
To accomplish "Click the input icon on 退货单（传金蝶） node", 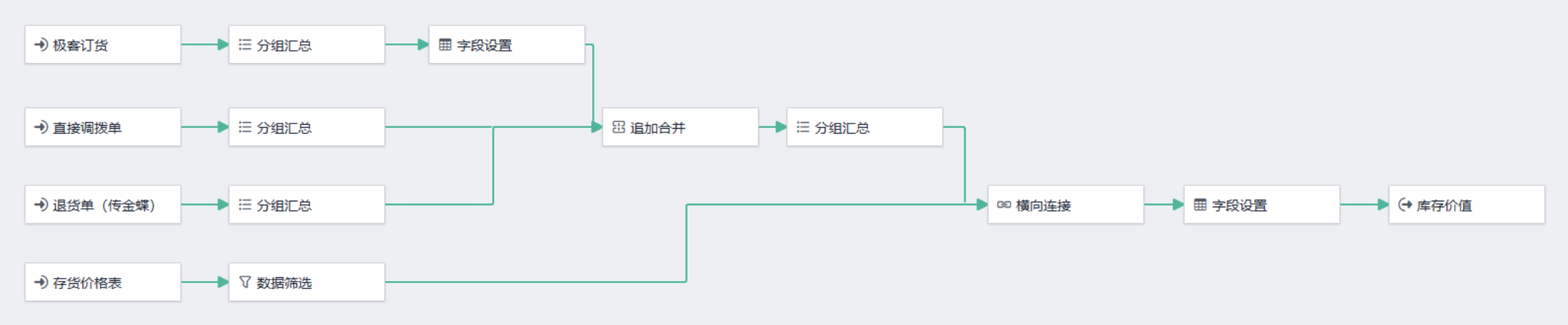I will pos(41,205).
